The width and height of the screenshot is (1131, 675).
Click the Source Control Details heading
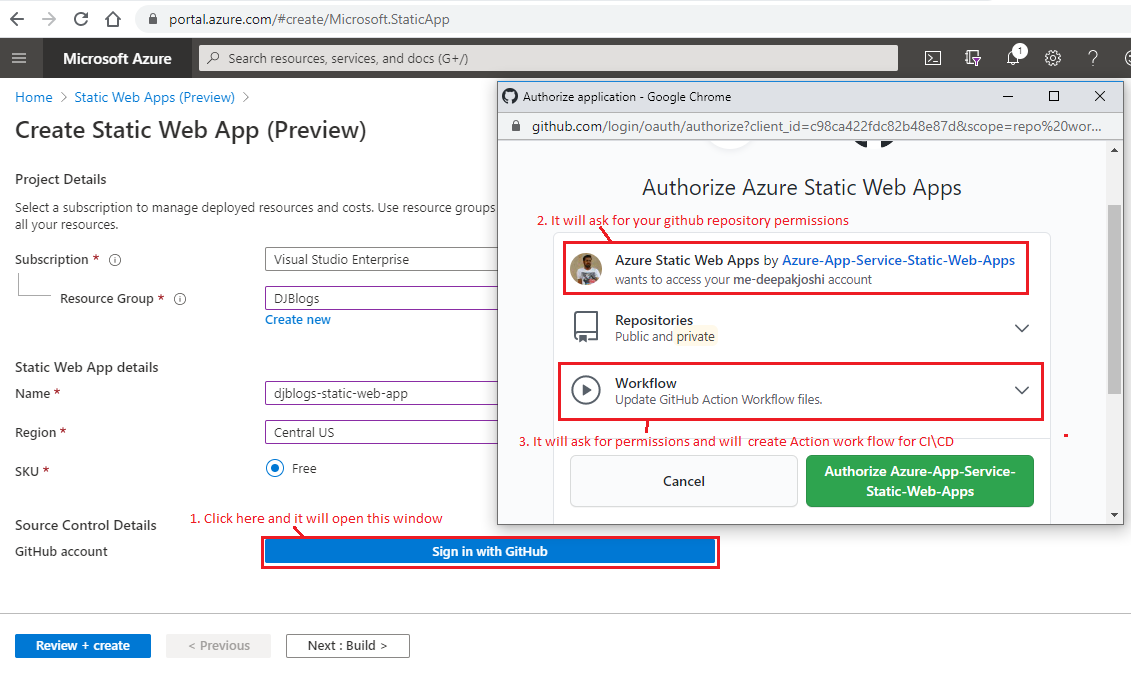point(86,526)
